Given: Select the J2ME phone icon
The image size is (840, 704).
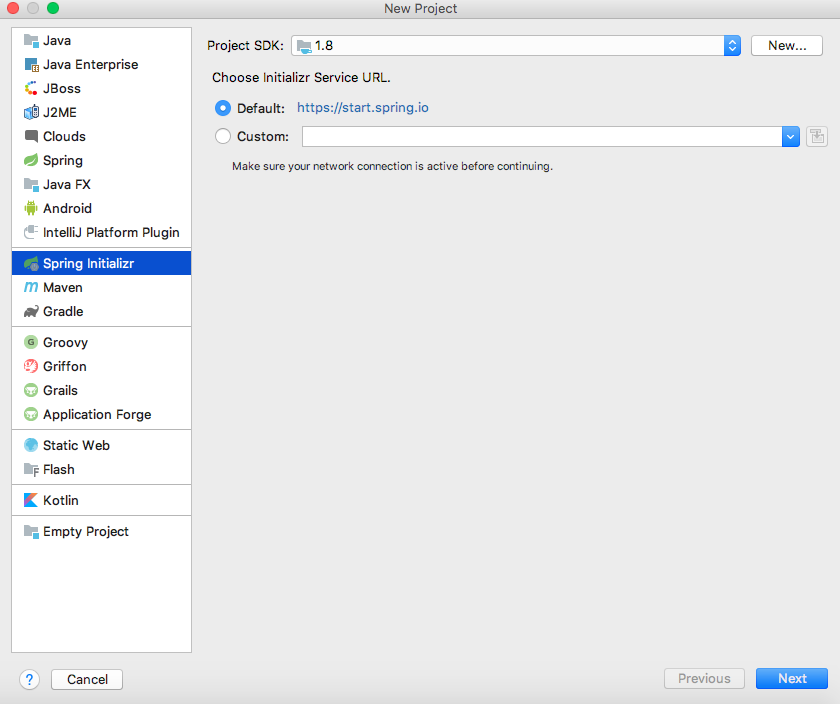Looking at the screenshot, I should pos(31,113).
